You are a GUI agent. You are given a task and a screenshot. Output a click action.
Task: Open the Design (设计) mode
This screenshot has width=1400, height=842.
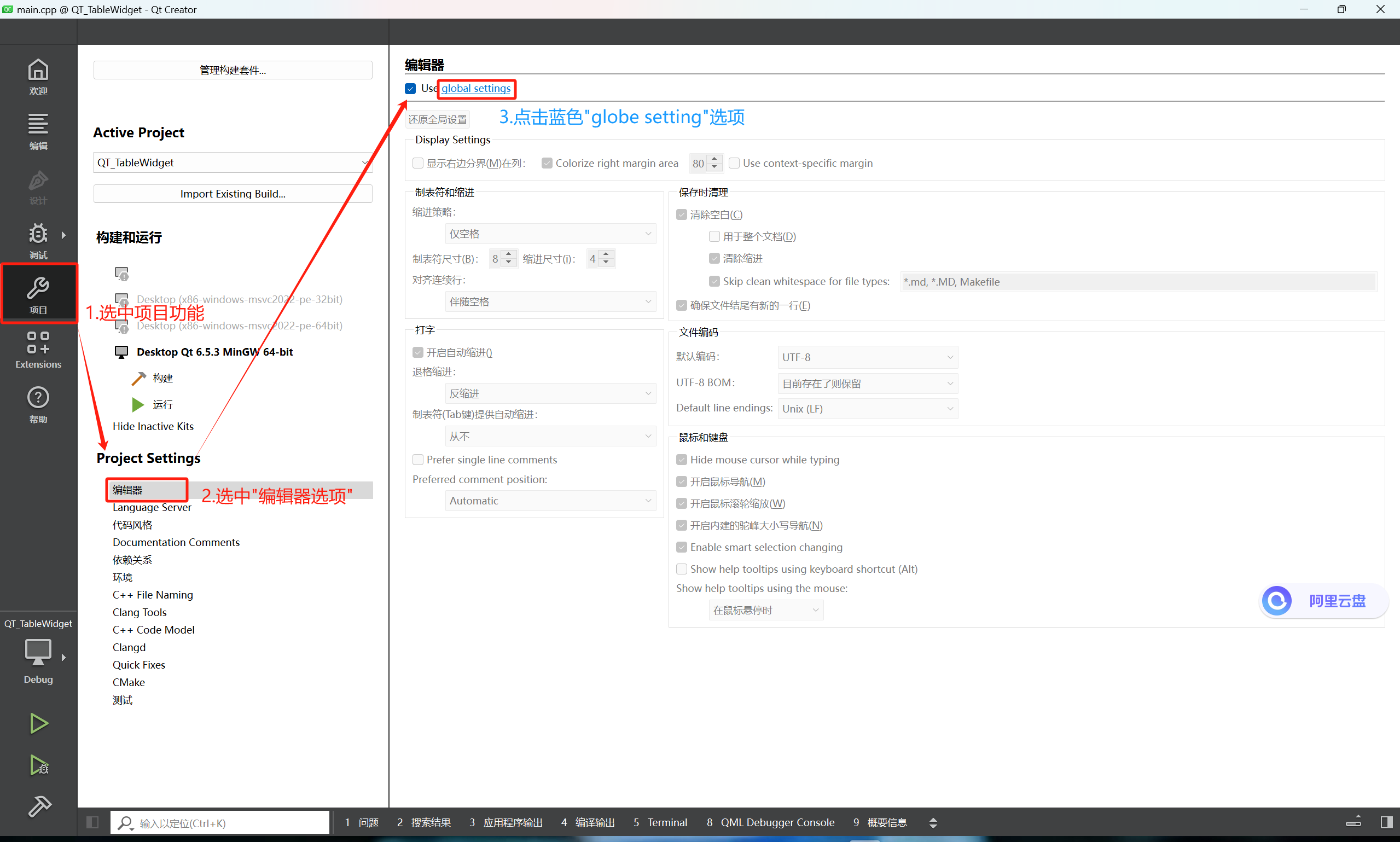pos(38,186)
